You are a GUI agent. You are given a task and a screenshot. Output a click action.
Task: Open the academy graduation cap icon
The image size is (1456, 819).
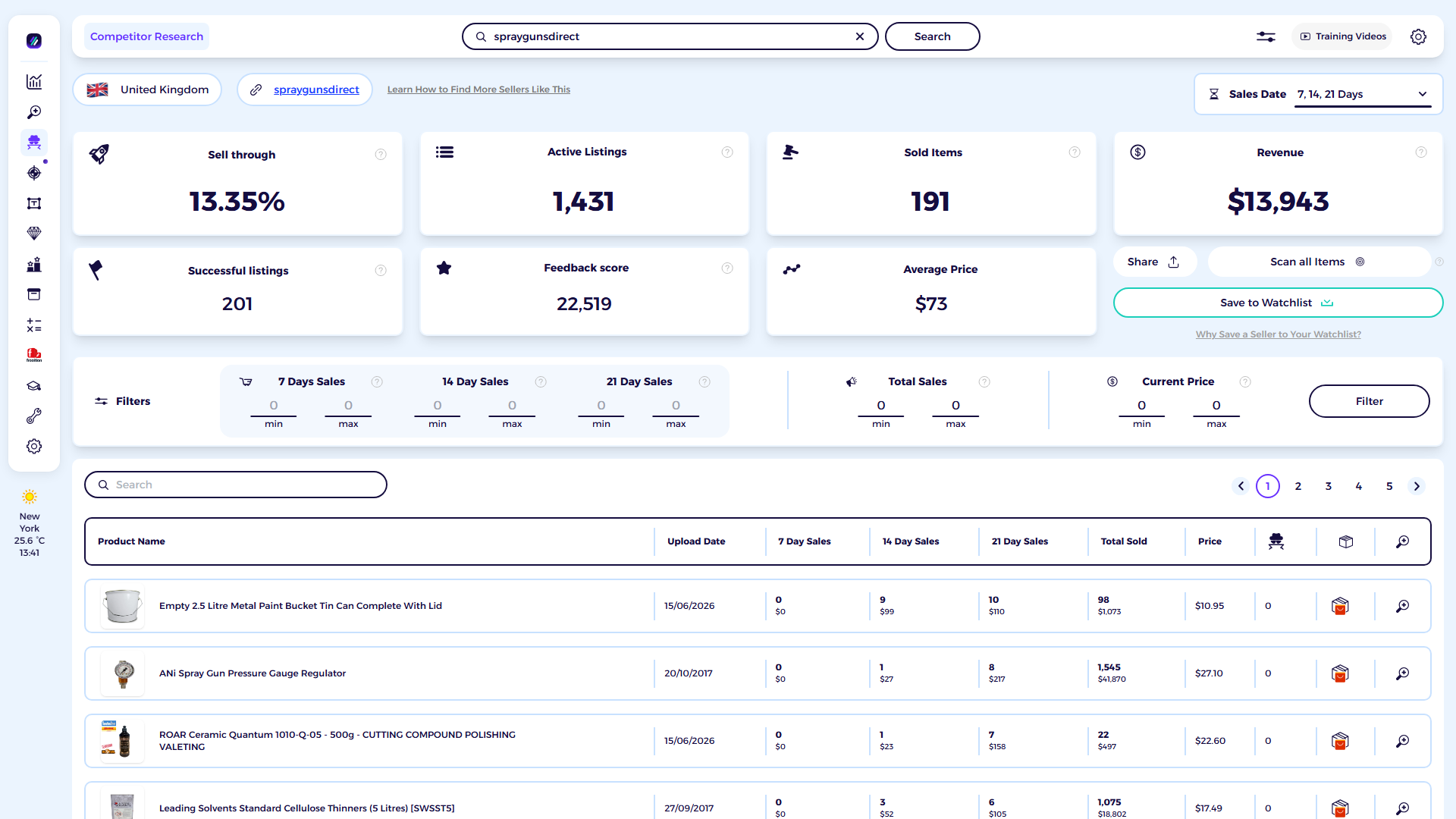tap(34, 386)
